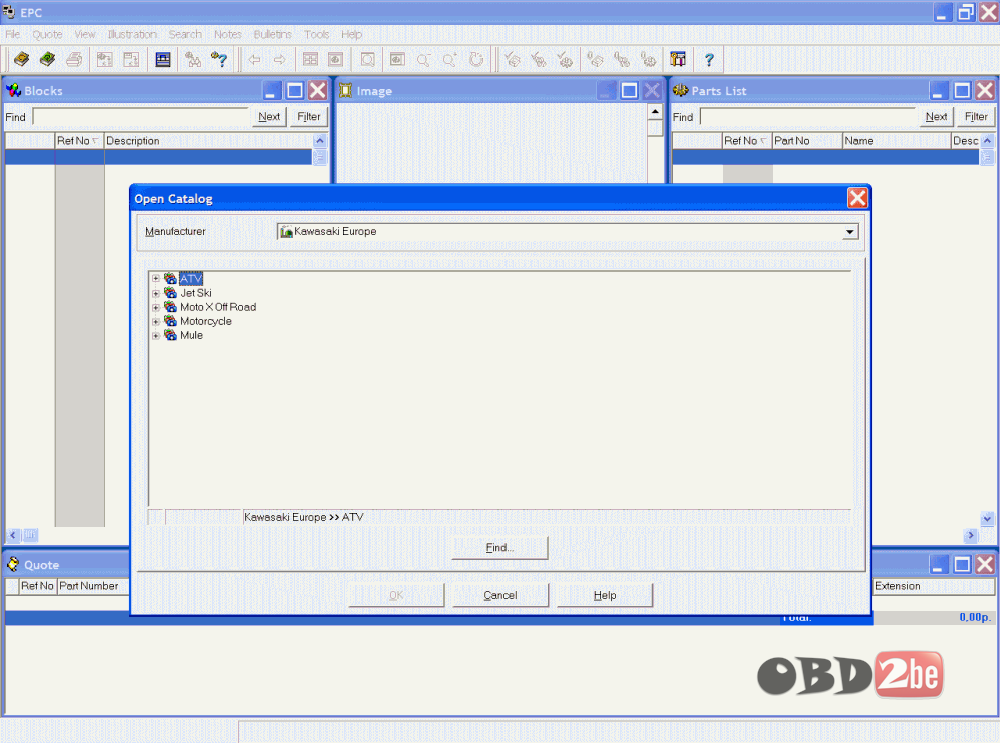The height and width of the screenshot is (743, 1000).
Task: Click the Name column header in Parts List
Action: (897, 141)
